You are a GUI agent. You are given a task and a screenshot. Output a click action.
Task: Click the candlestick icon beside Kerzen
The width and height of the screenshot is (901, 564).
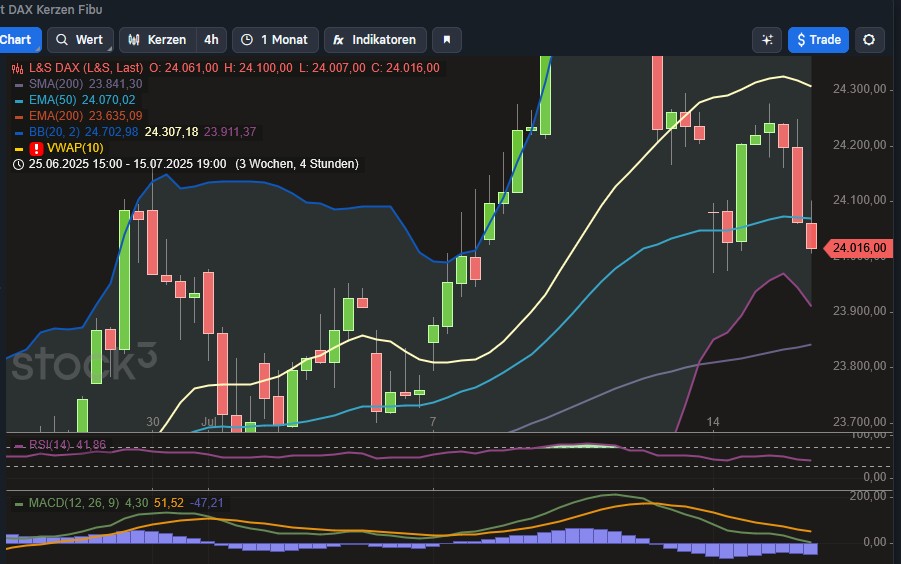(134, 40)
